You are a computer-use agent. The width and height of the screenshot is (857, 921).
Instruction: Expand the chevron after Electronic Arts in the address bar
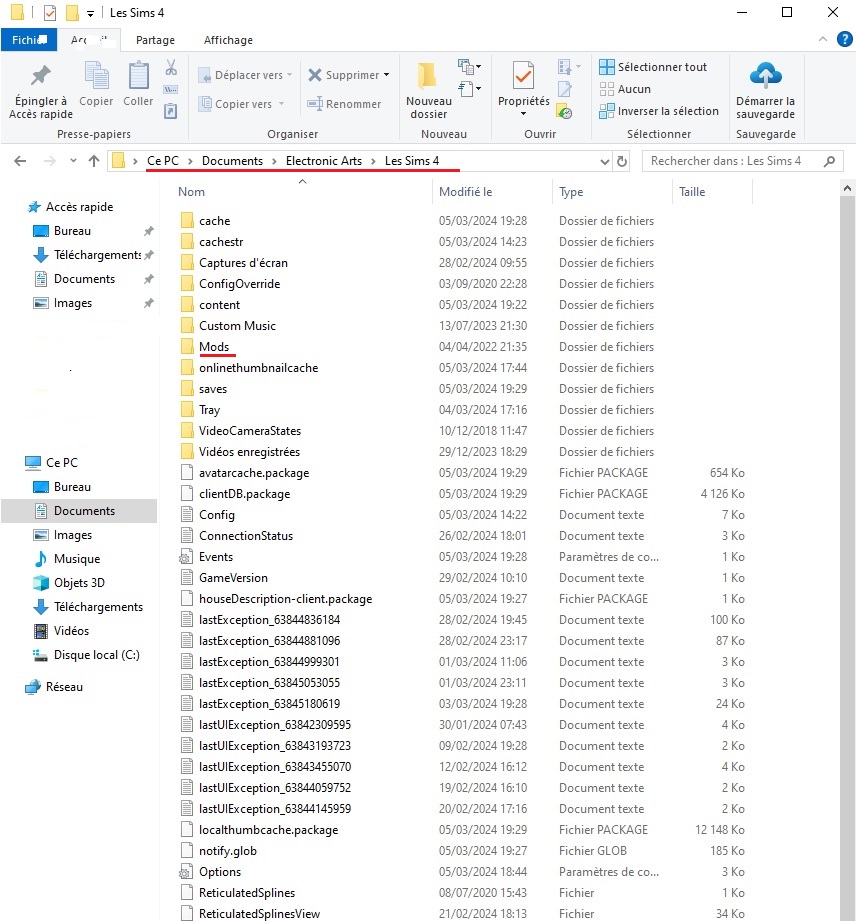(374, 161)
